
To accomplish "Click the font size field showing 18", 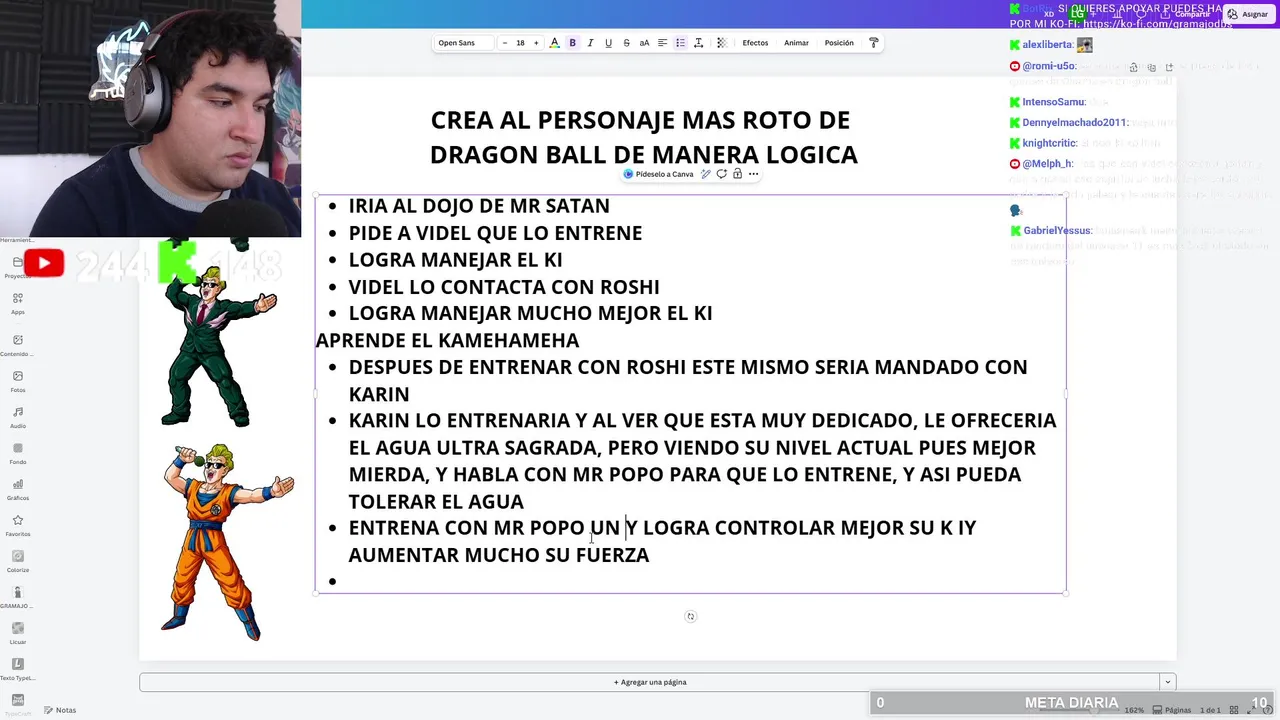I will point(520,43).
